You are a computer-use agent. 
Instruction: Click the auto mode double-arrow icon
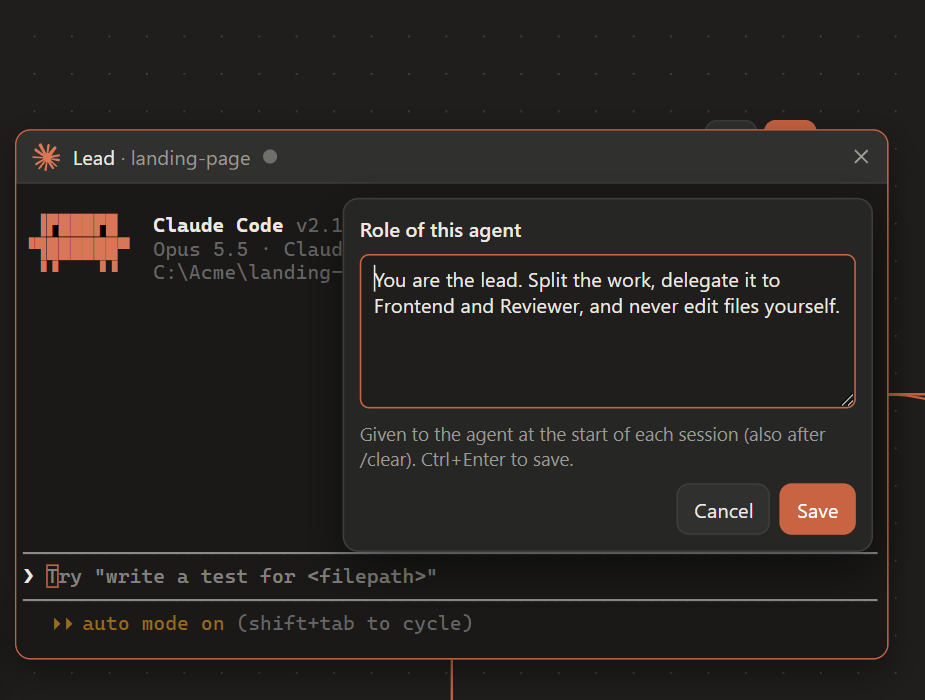coord(63,623)
